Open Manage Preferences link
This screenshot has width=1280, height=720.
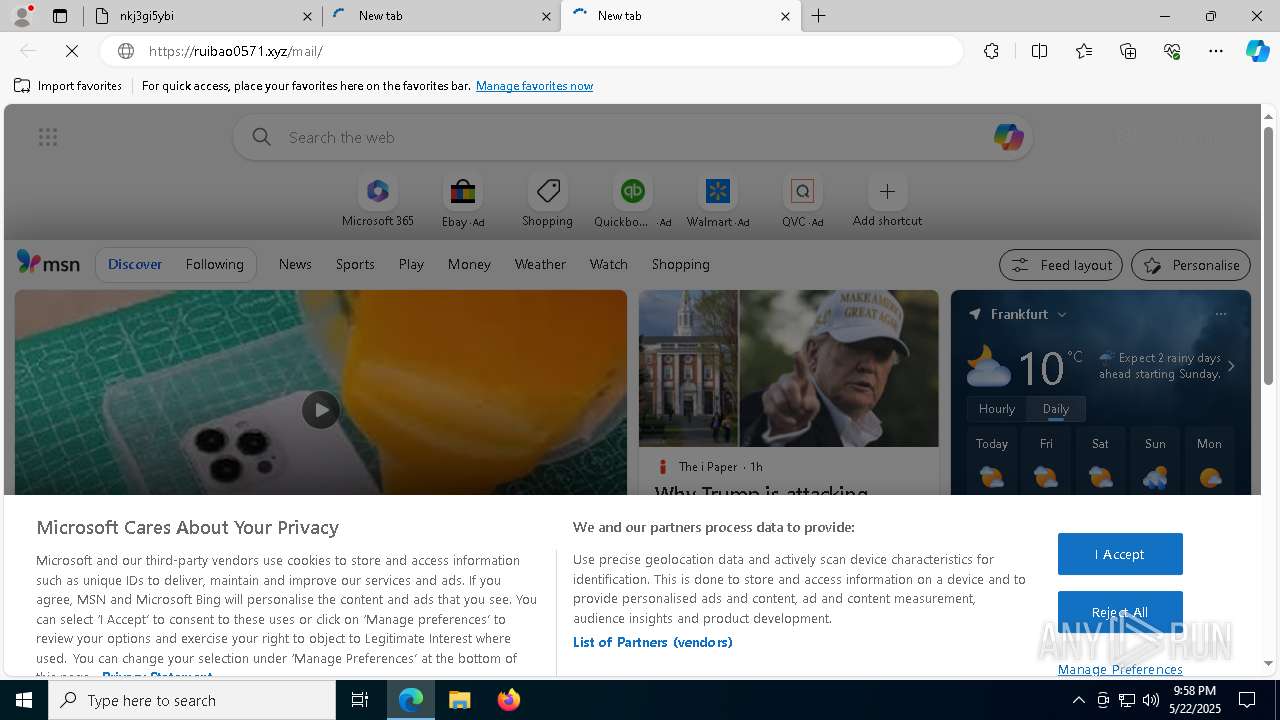point(1120,669)
